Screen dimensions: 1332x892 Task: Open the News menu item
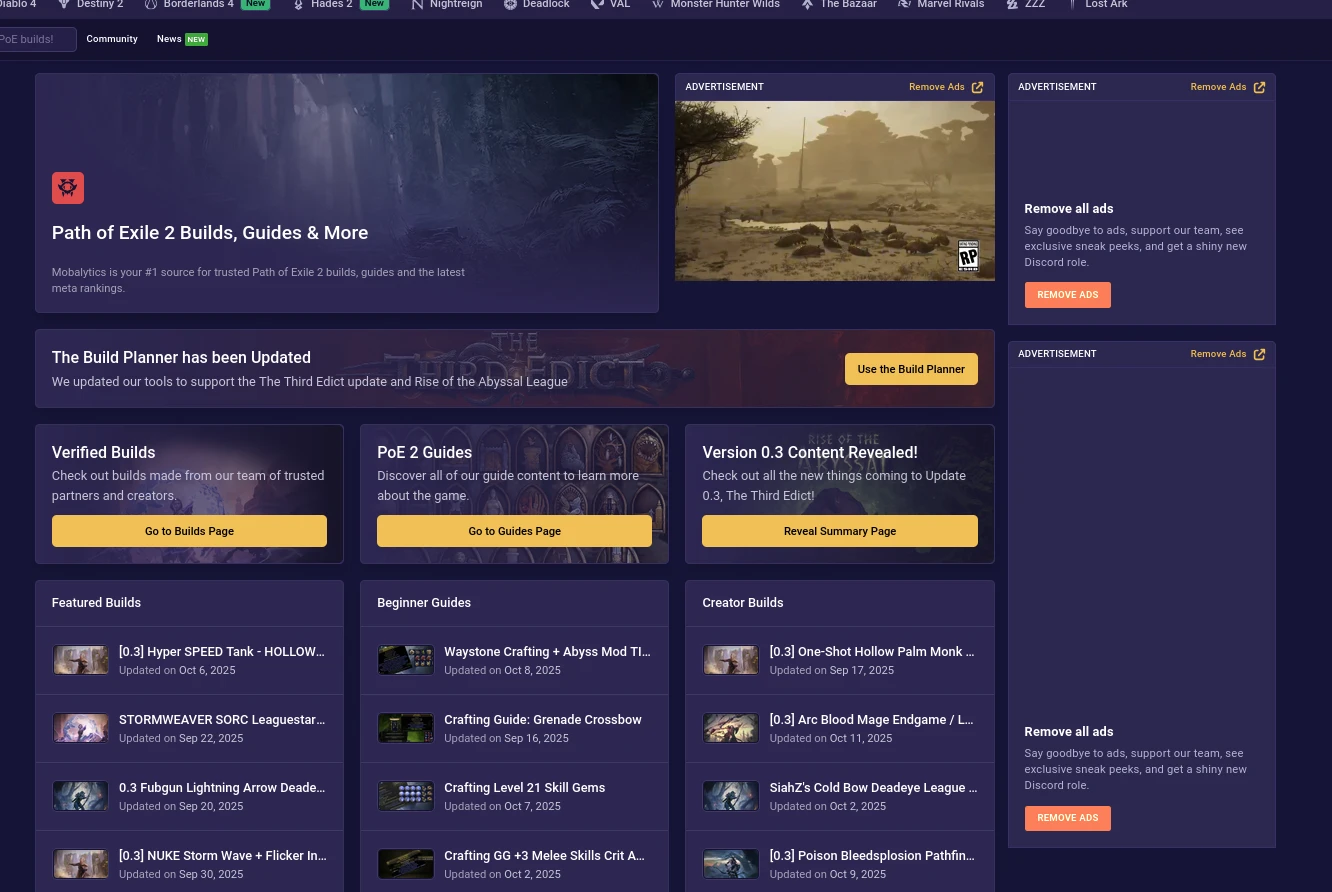point(169,39)
